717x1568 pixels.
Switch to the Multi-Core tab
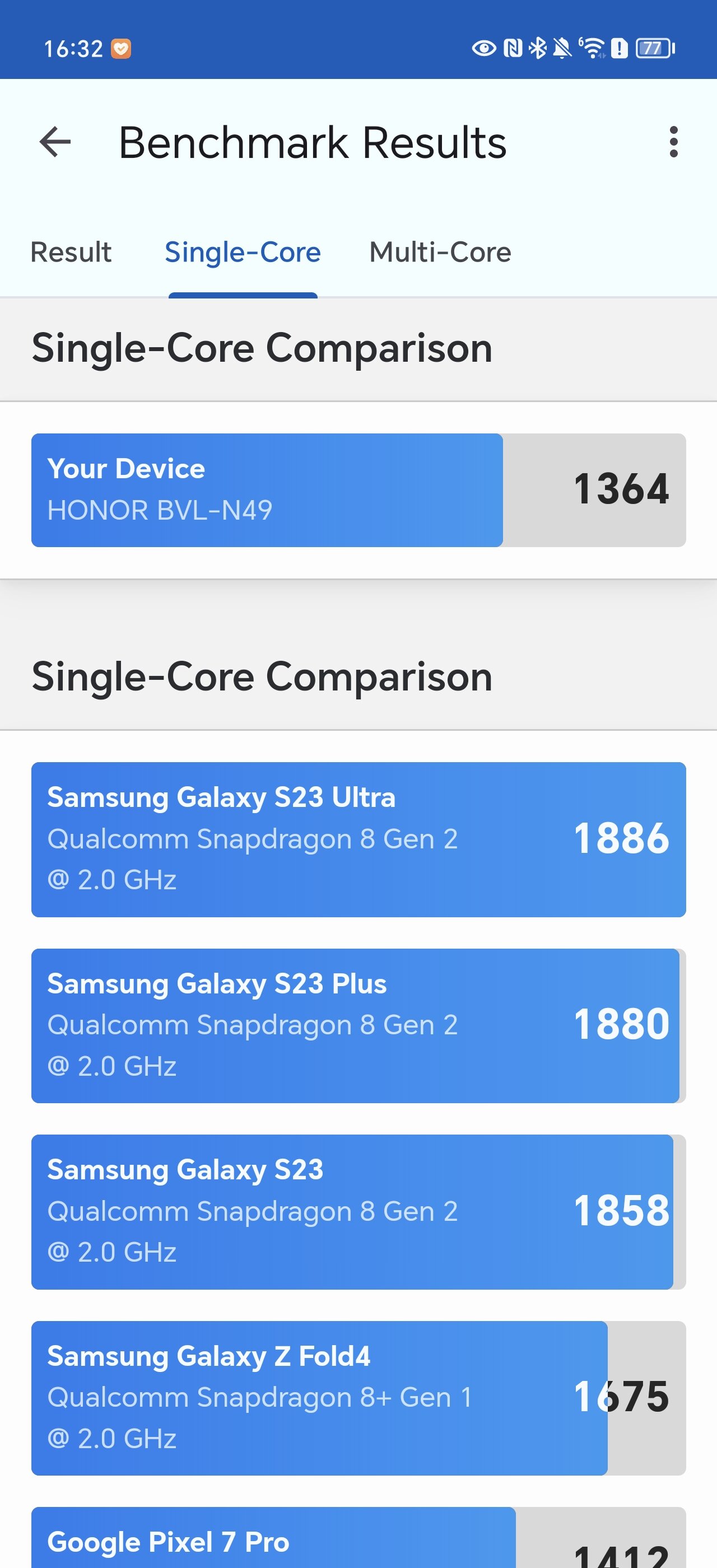(440, 252)
